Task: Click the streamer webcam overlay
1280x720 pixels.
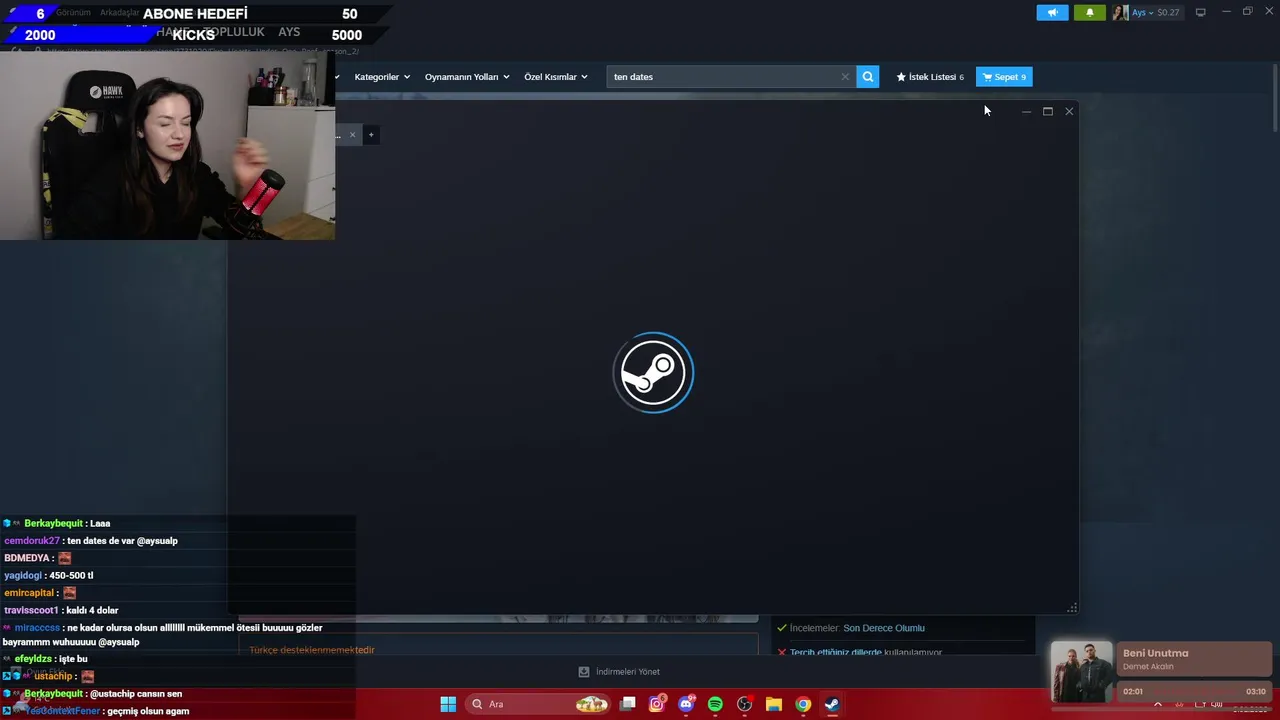Action: click(168, 146)
